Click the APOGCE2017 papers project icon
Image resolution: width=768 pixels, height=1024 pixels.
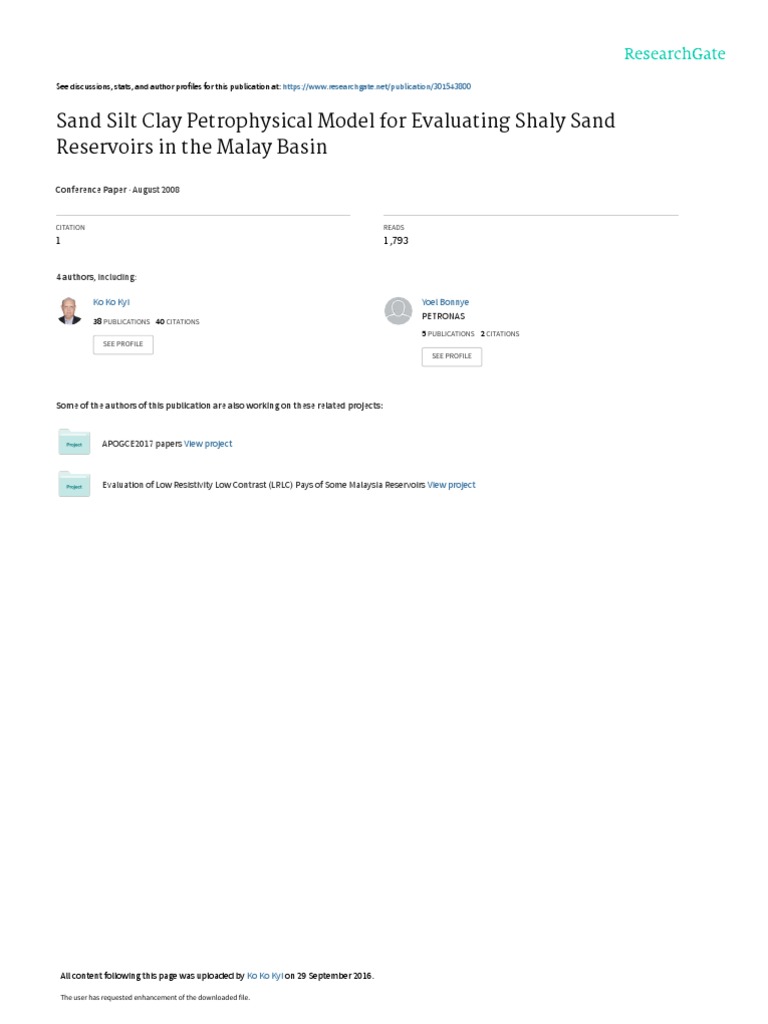click(x=73, y=442)
